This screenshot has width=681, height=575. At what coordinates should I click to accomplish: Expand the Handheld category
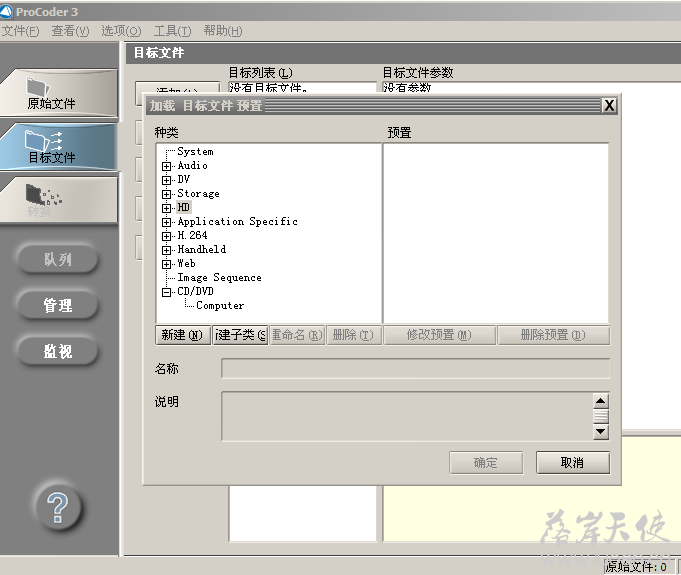coord(166,250)
